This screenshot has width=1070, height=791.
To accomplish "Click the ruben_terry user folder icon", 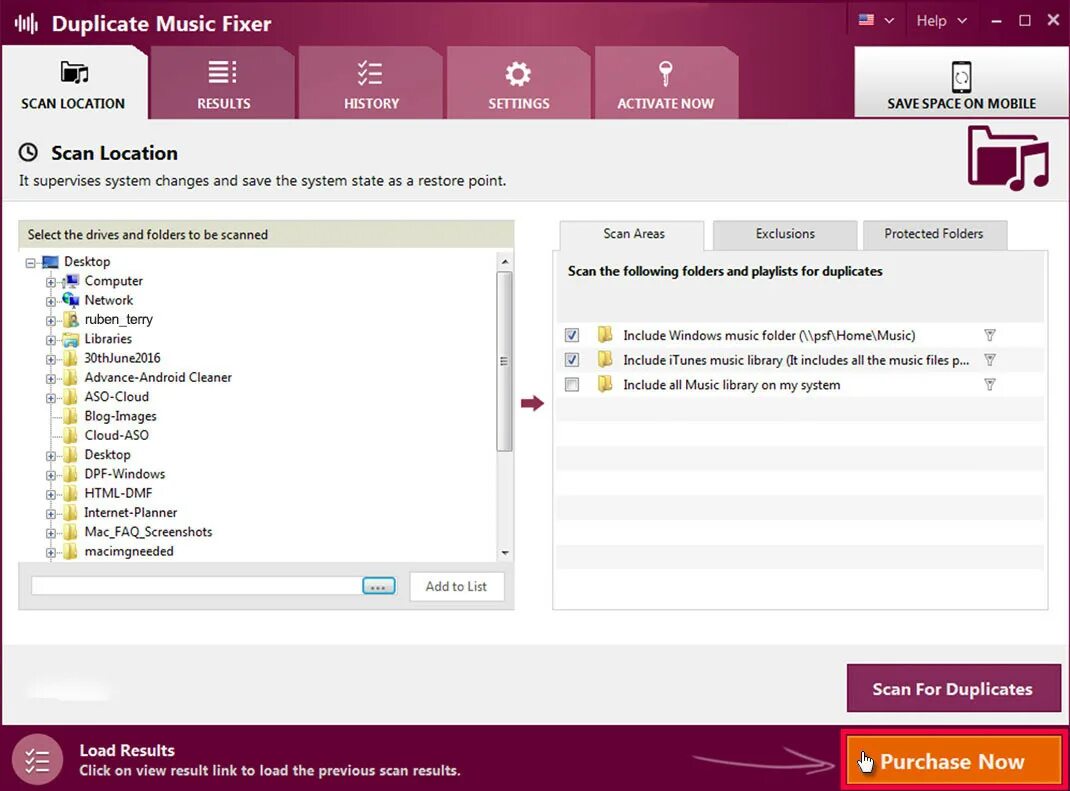I will click(70, 319).
